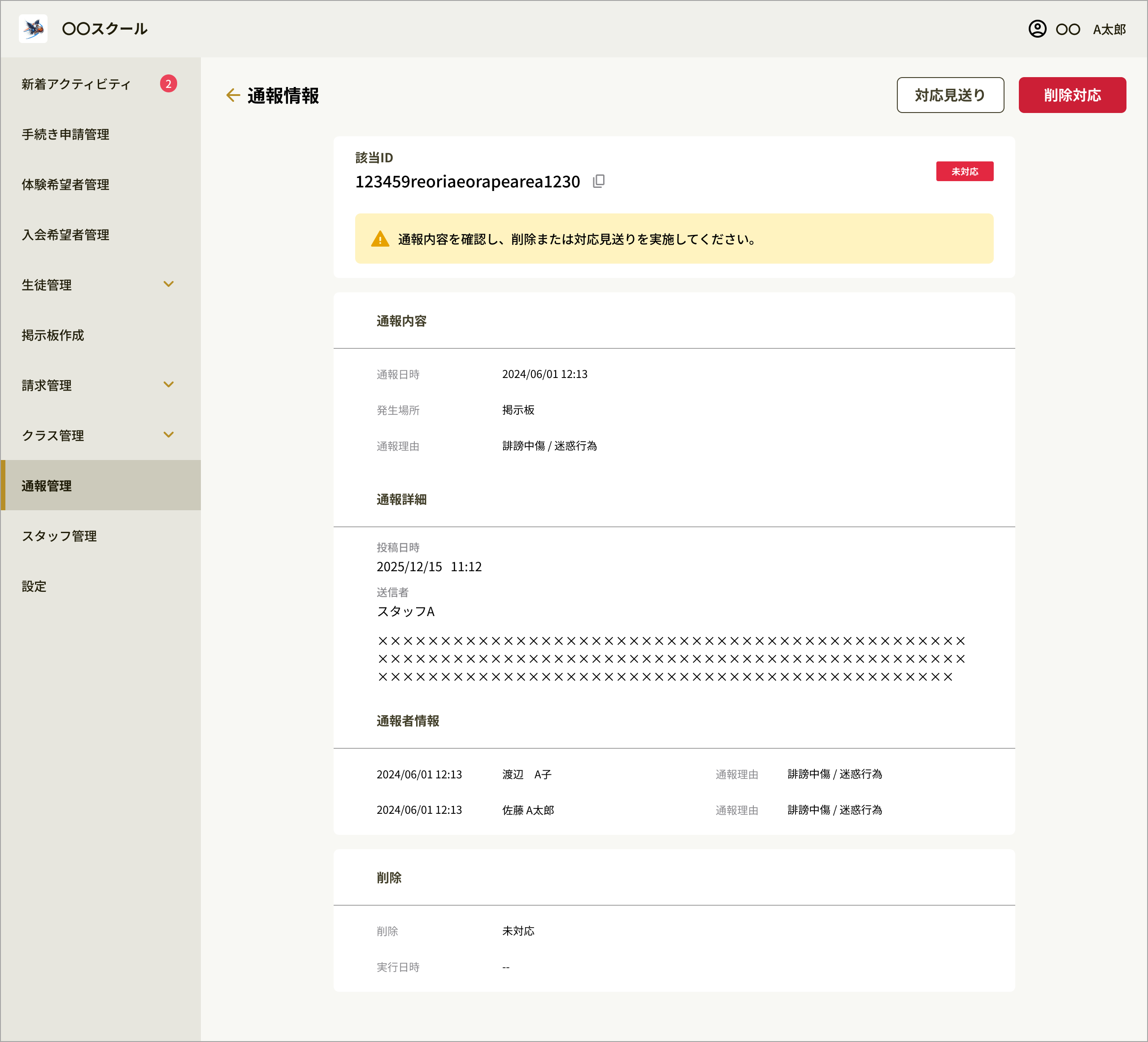Open スタッフ管理 menu item
Viewport: 1148px width, 1042px height.
pyautogui.click(x=100, y=535)
